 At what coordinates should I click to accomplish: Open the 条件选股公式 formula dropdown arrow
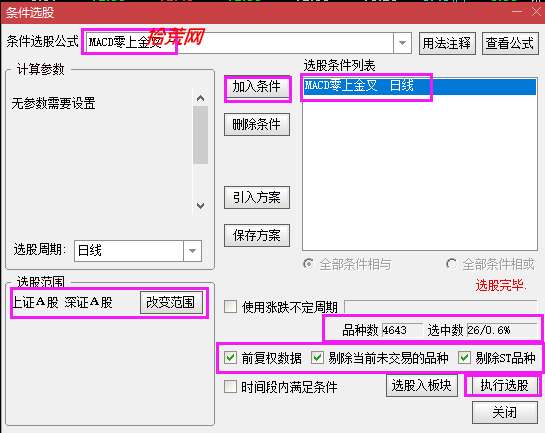(x=402, y=43)
